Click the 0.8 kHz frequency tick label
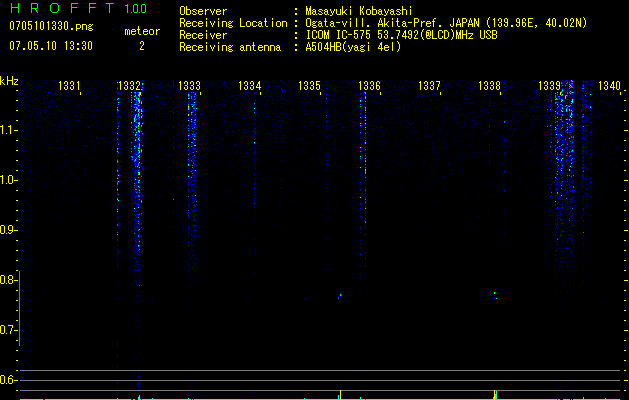The height and width of the screenshot is (400, 629). click(x=8, y=280)
